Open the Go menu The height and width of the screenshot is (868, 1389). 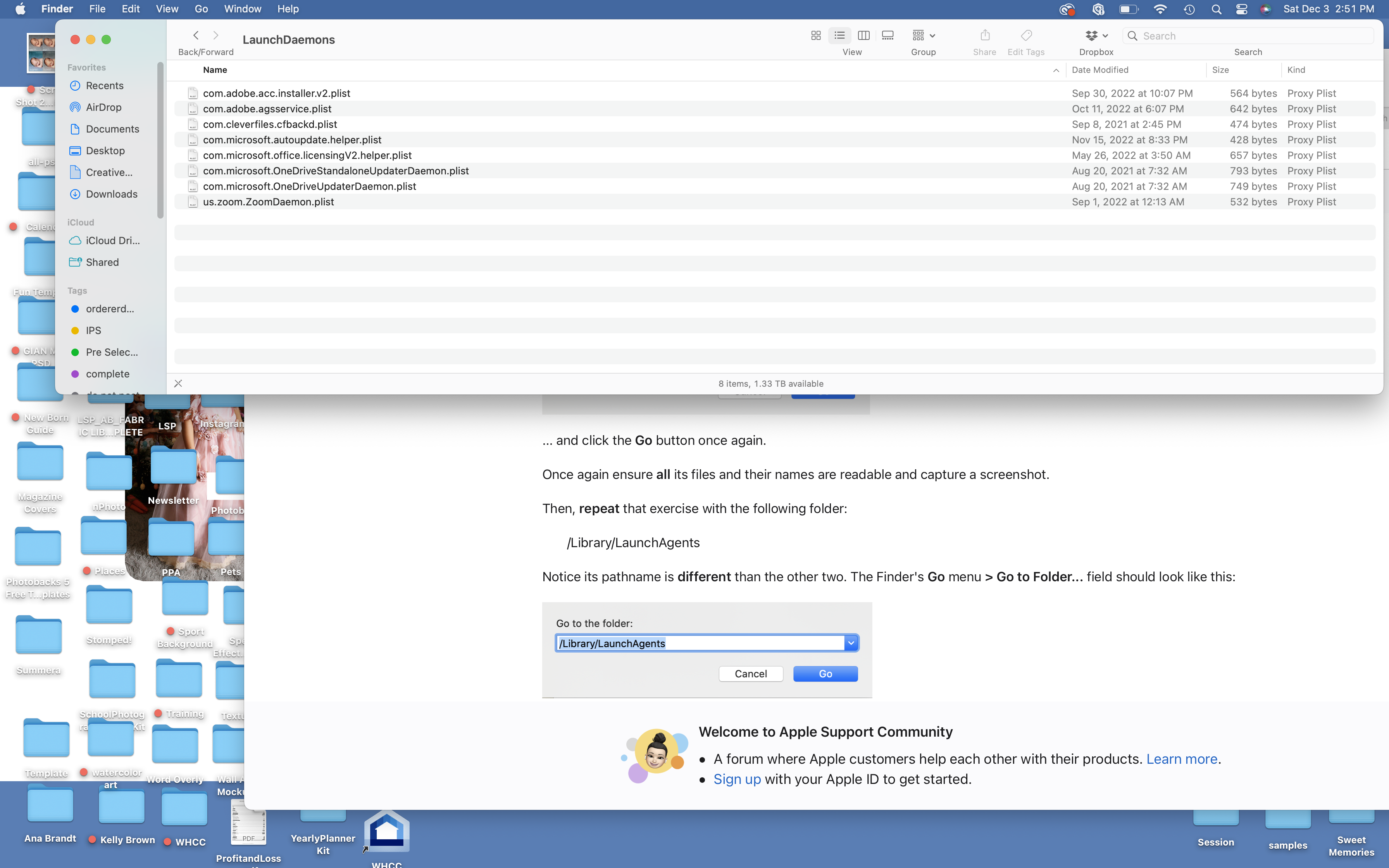201,9
